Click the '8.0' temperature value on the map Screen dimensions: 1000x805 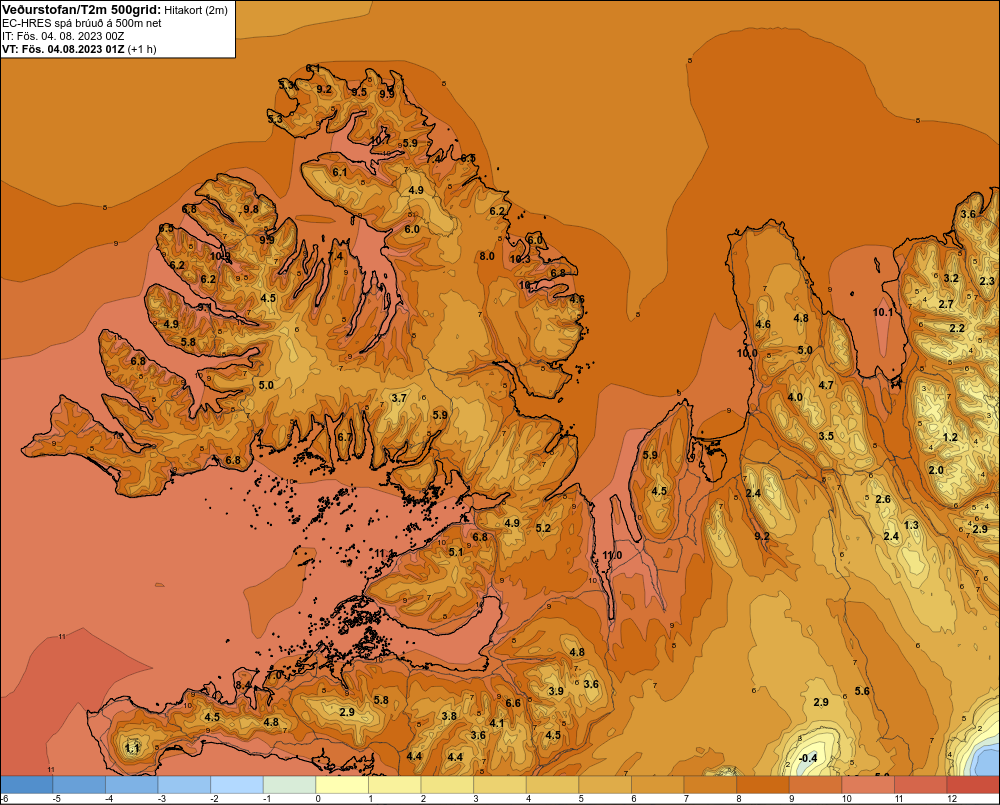point(487,256)
